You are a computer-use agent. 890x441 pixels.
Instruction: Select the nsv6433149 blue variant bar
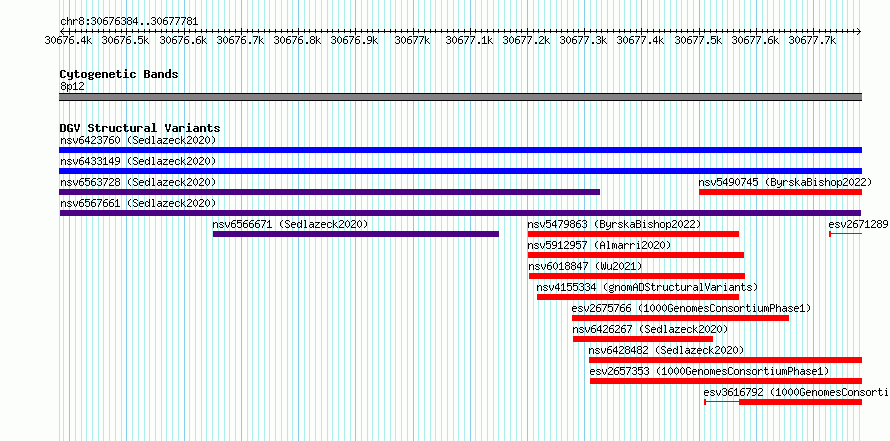pos(460,171)
